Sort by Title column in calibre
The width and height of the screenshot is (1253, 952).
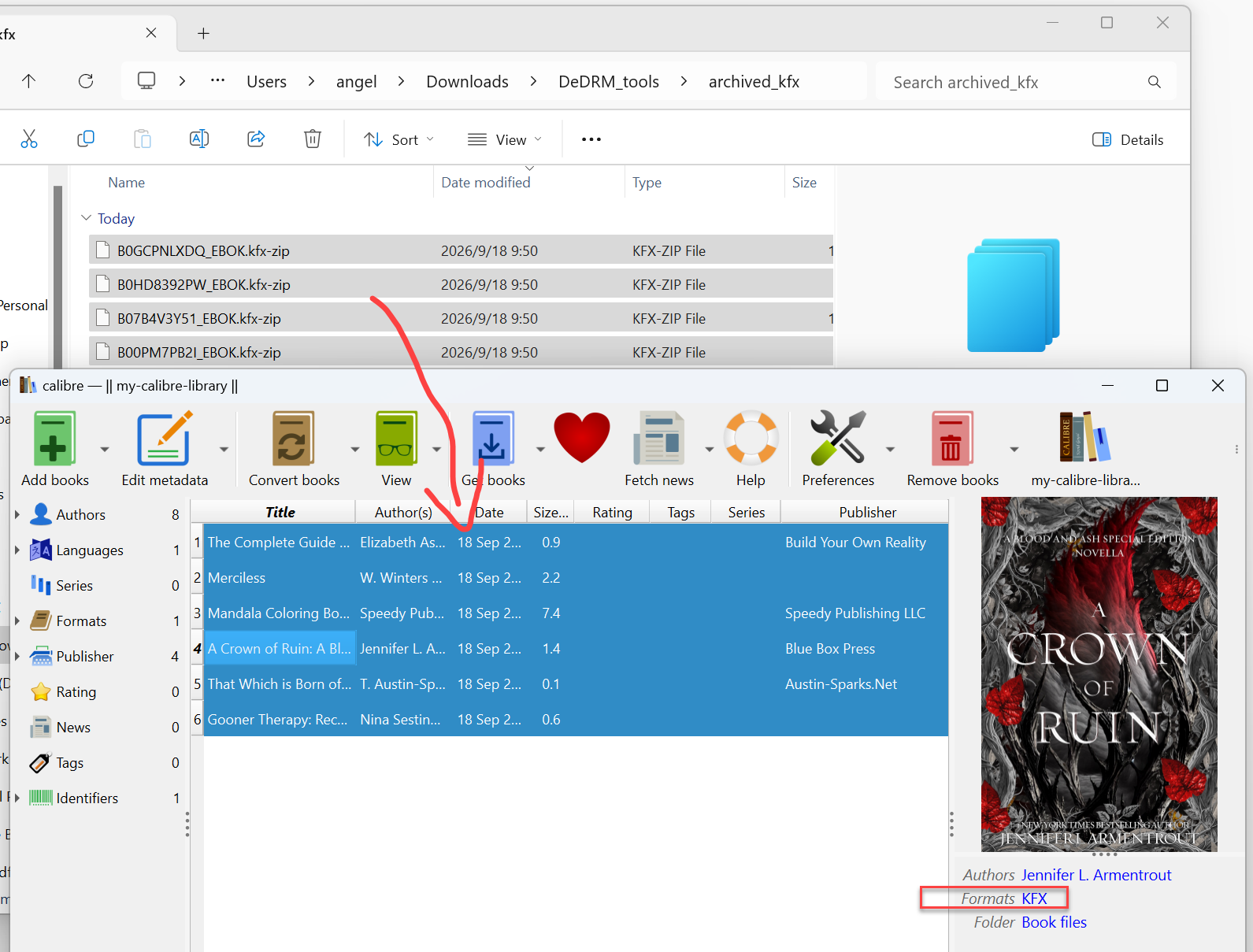click(x=280, y=512)
